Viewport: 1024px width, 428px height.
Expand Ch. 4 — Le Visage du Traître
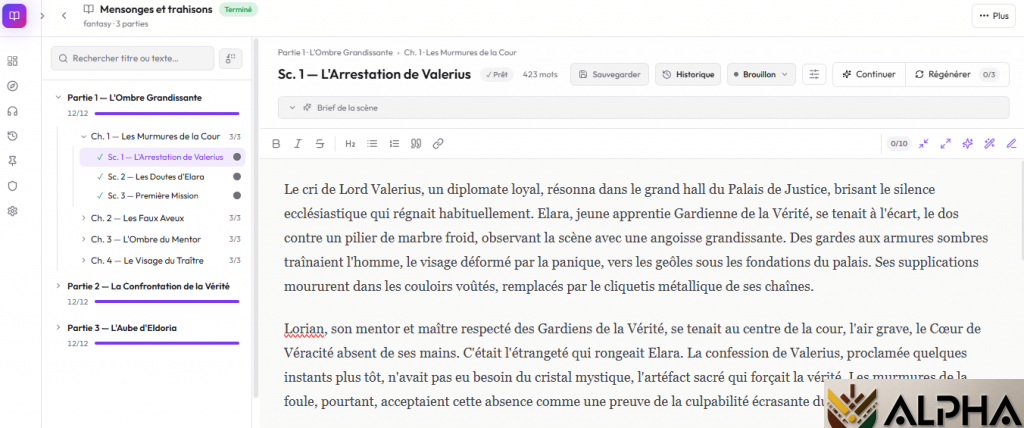coord(83,261)
